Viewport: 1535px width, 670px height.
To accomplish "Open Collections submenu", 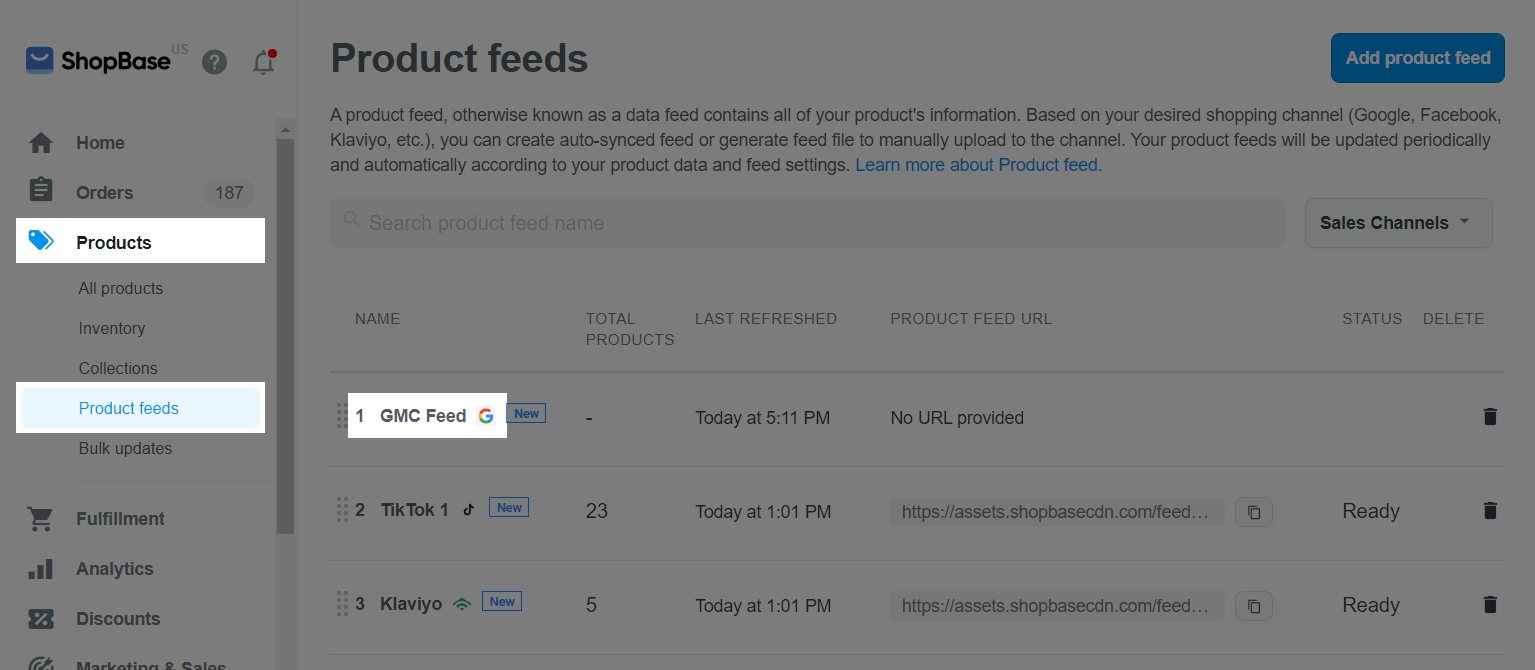I will tap(118, 368).
